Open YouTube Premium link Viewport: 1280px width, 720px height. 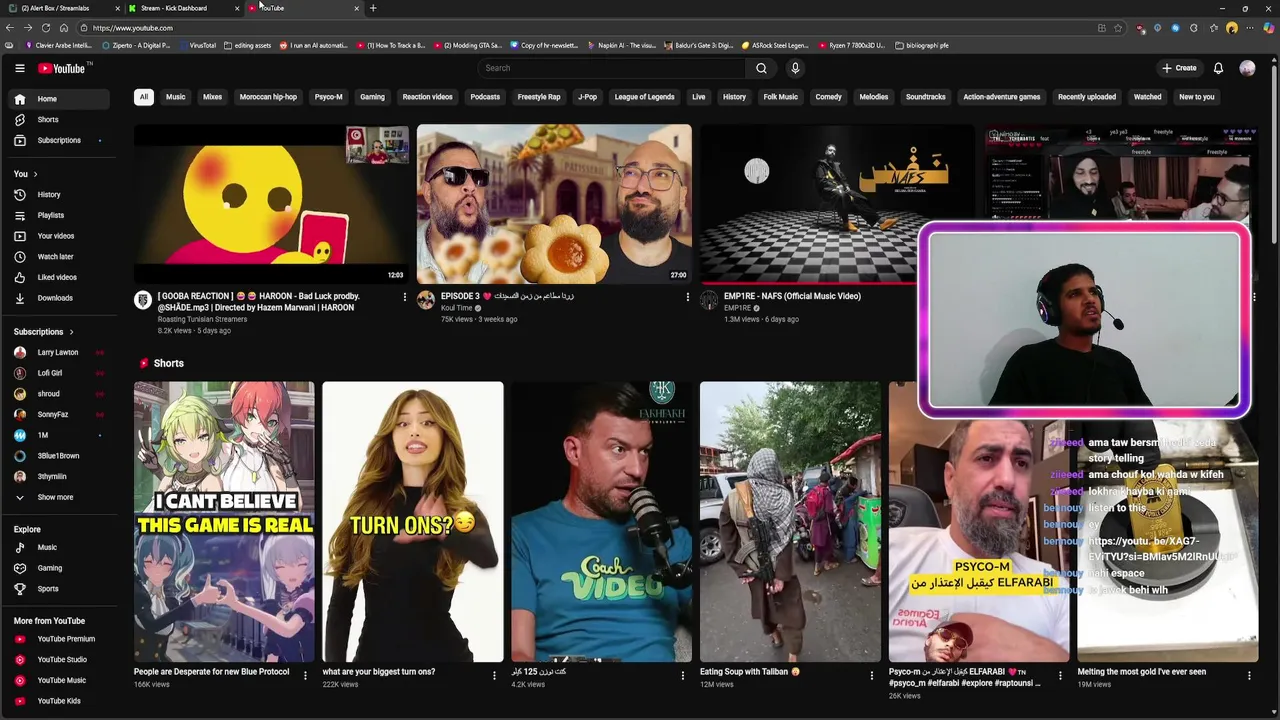(60, 639)
